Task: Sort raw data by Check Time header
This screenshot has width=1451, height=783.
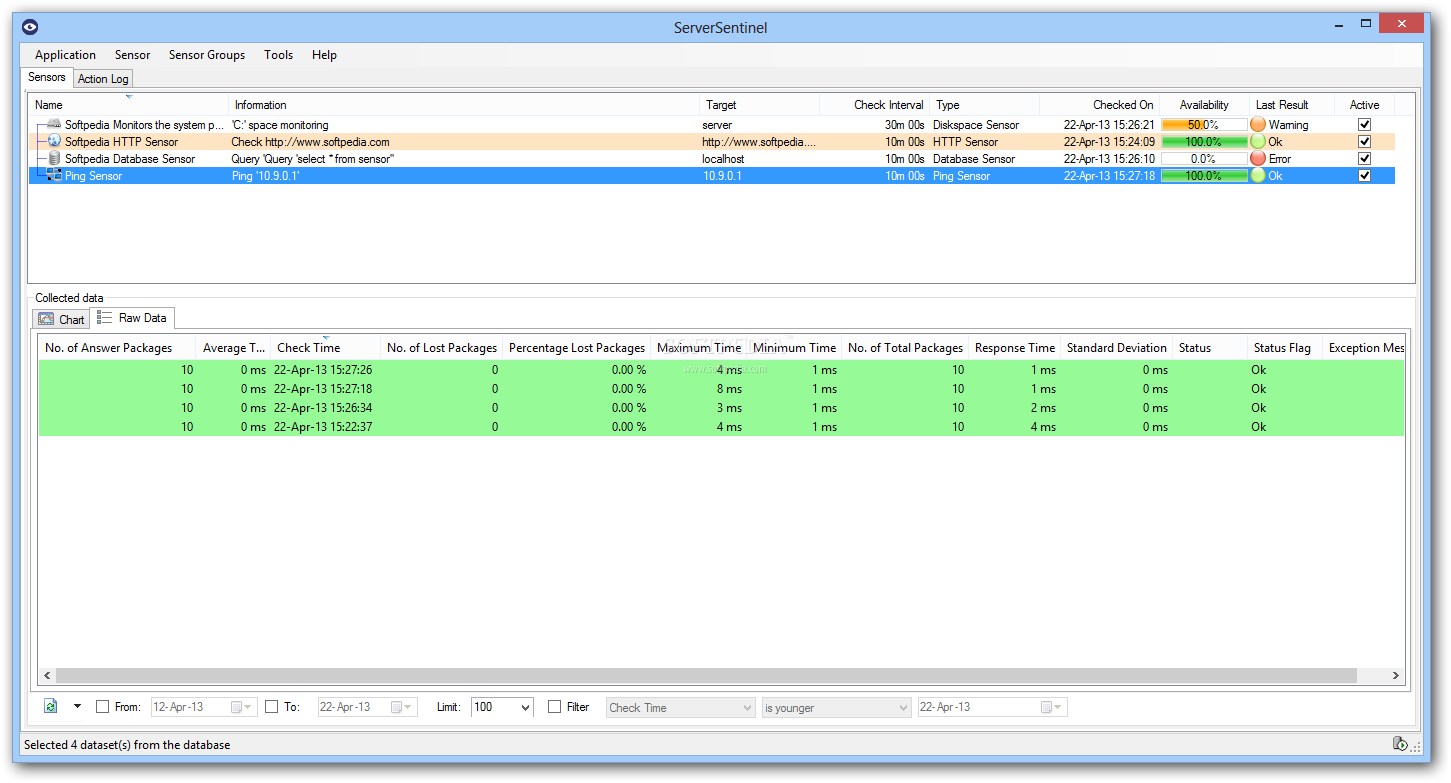Action: pos(325,348)
